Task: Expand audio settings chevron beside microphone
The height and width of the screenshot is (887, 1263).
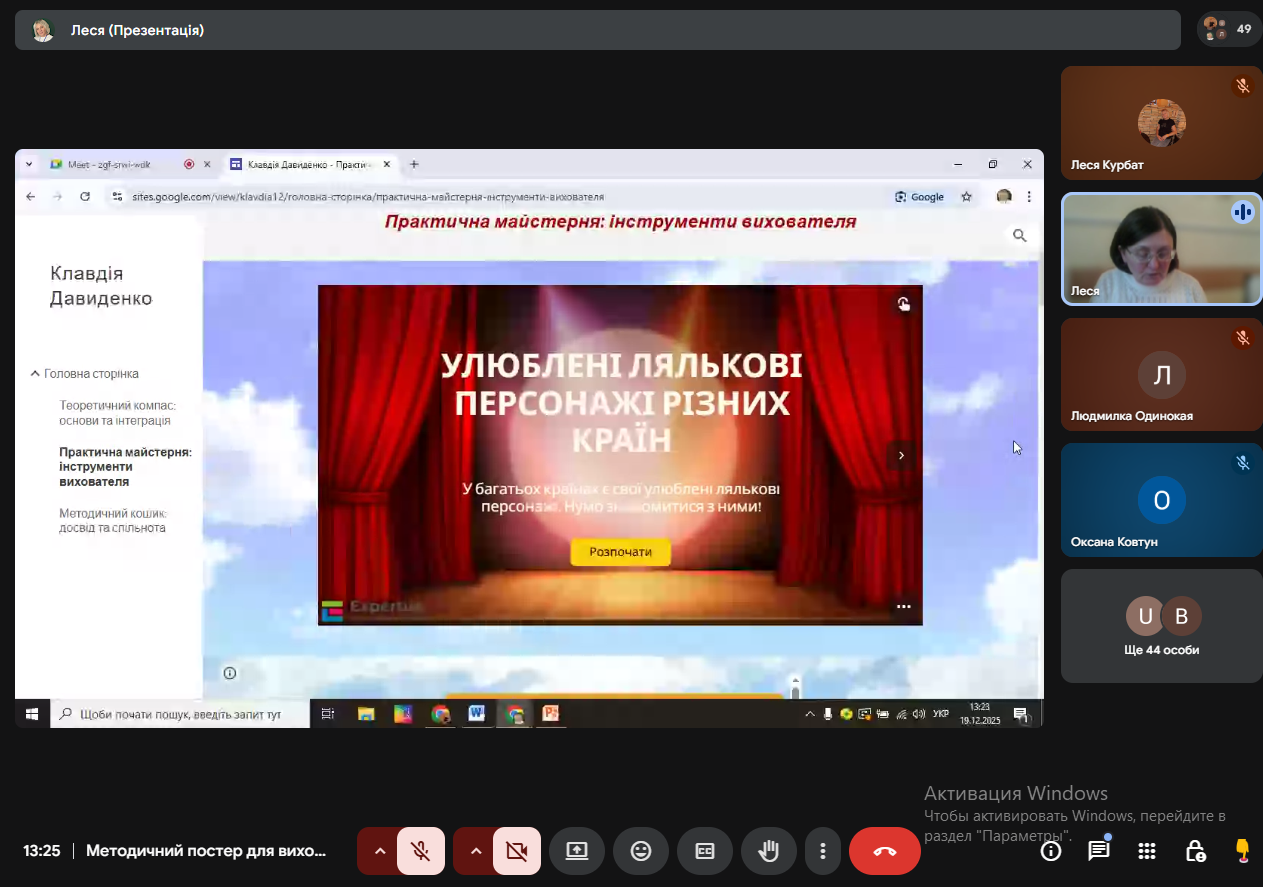Action: (379, 851)
